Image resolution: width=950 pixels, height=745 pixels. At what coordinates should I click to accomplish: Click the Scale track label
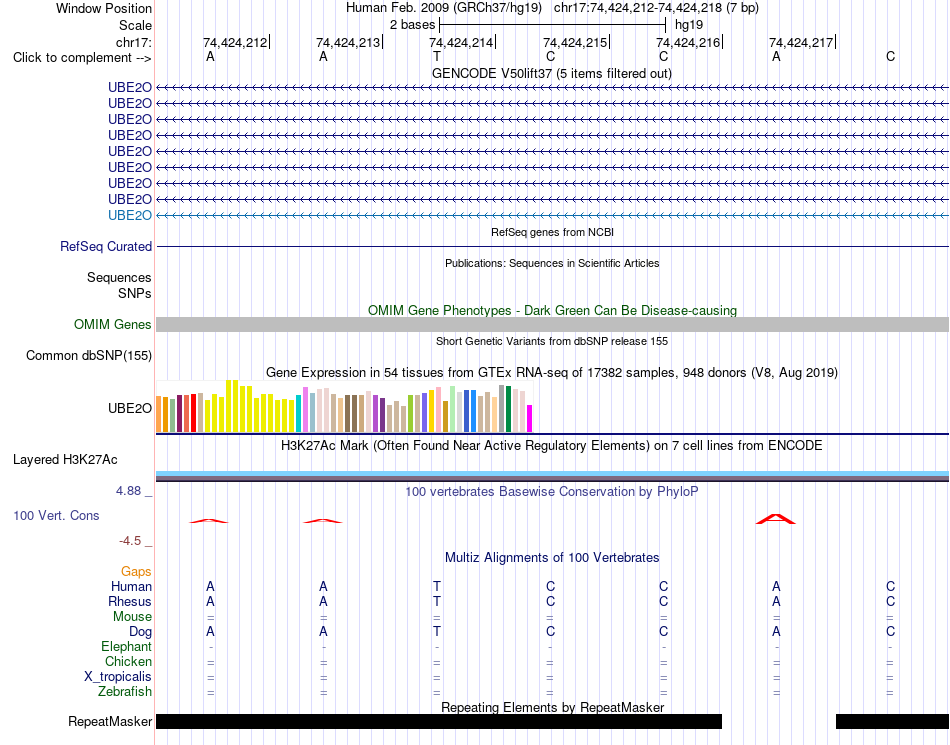[x=135, y=25]
